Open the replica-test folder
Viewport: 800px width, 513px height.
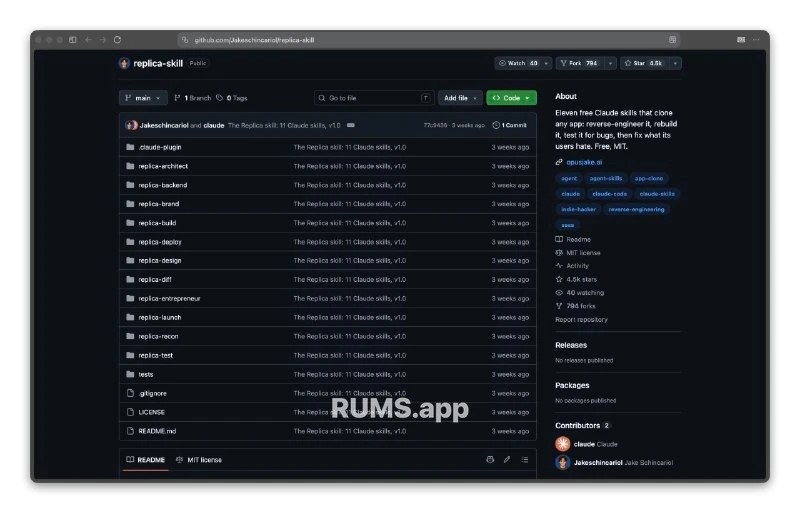156,355
